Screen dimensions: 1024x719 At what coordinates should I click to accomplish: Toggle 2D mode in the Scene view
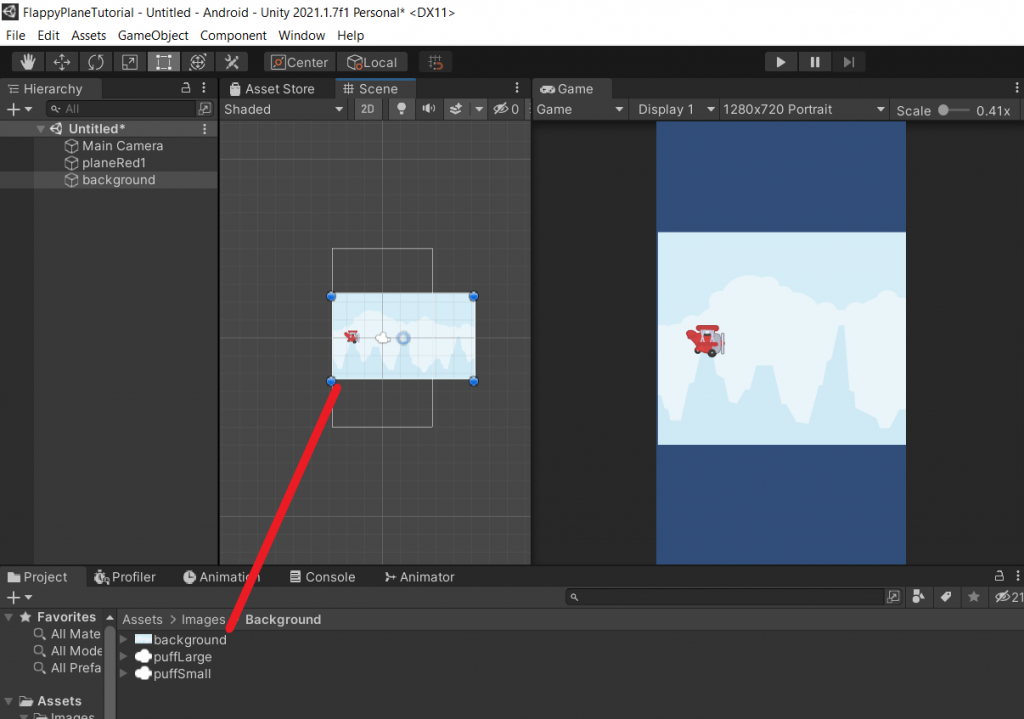point(367,109)
